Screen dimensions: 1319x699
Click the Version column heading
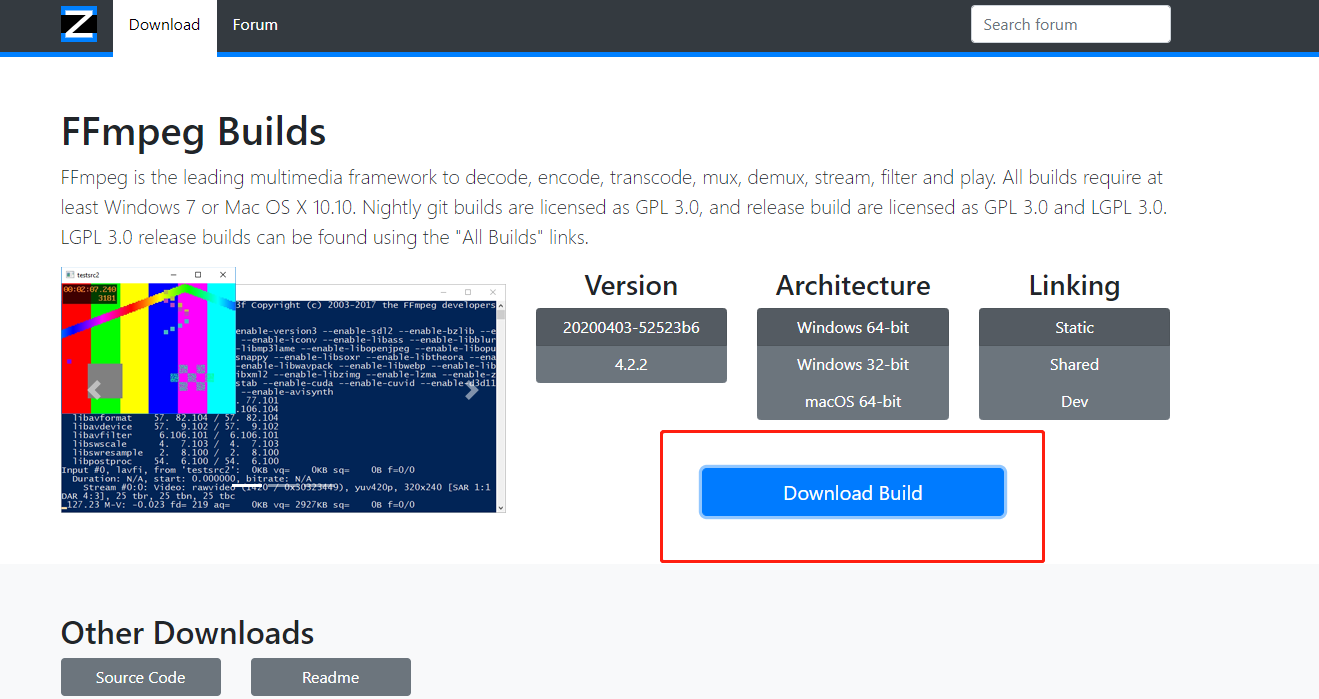pyautogui.click(x=631, y=285)
